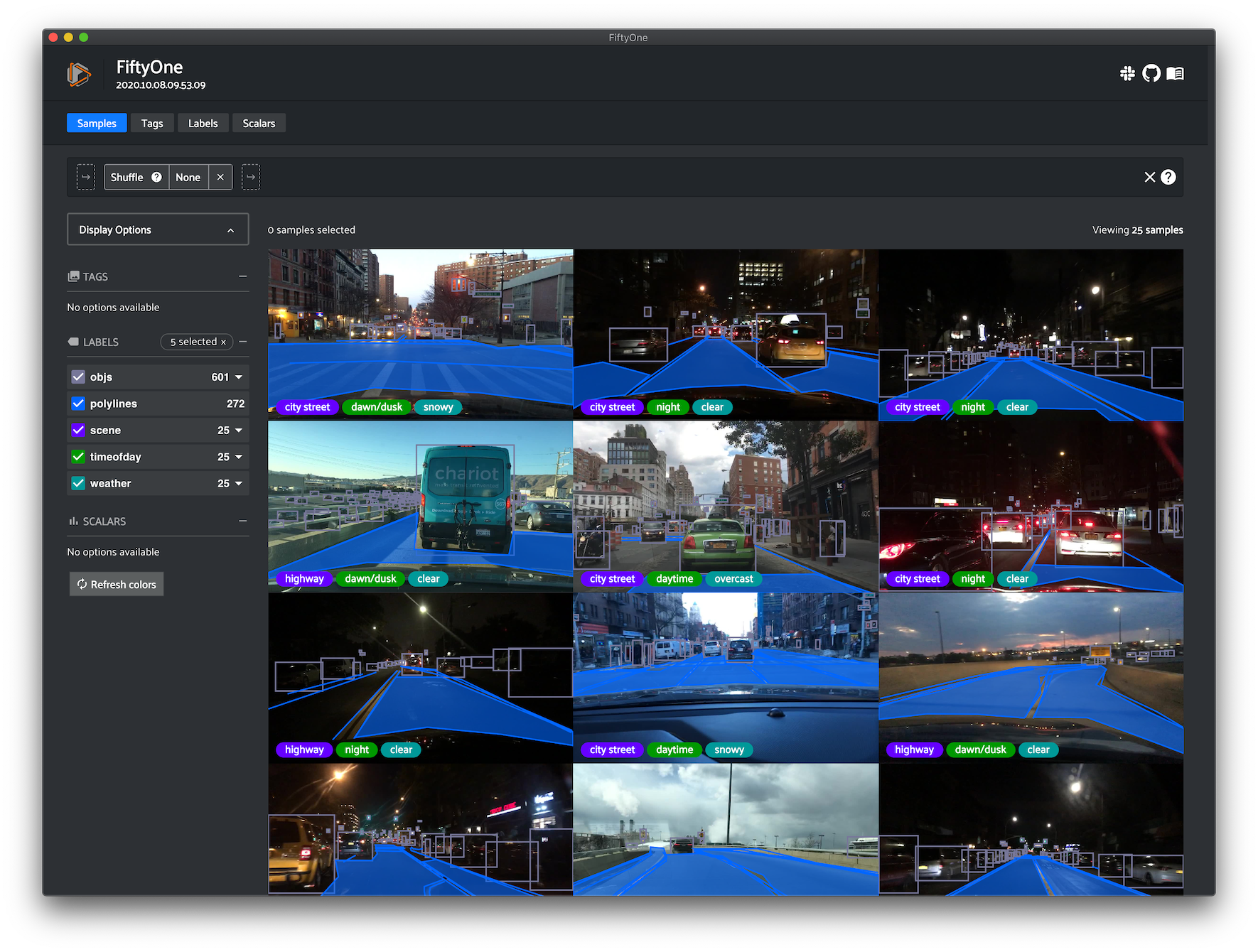
Task: Switch to the Labels tab
Action: coord(203,123)
